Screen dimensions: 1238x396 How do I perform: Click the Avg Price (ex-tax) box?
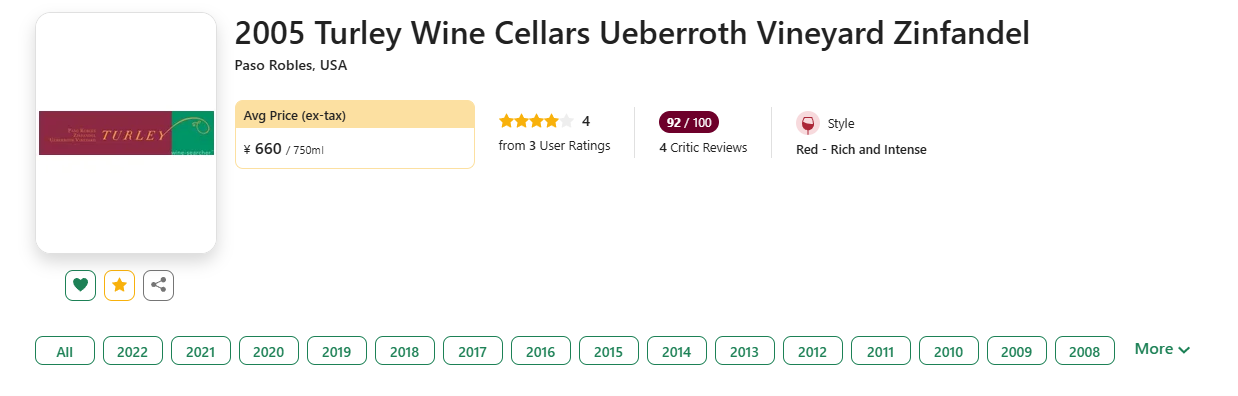(x=355, y=134)
